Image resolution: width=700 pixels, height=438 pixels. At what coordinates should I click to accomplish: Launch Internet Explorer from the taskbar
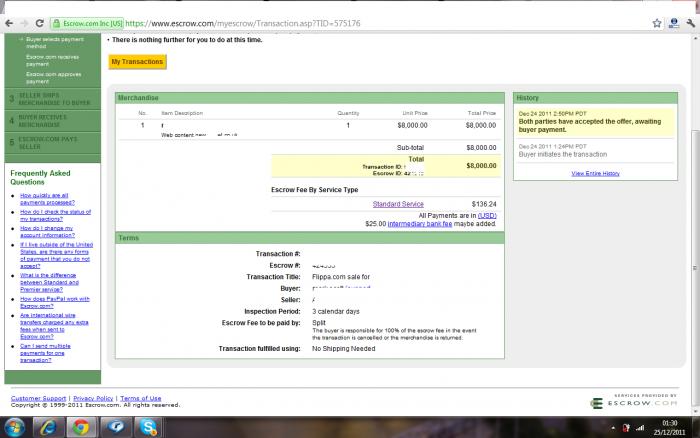48,428
